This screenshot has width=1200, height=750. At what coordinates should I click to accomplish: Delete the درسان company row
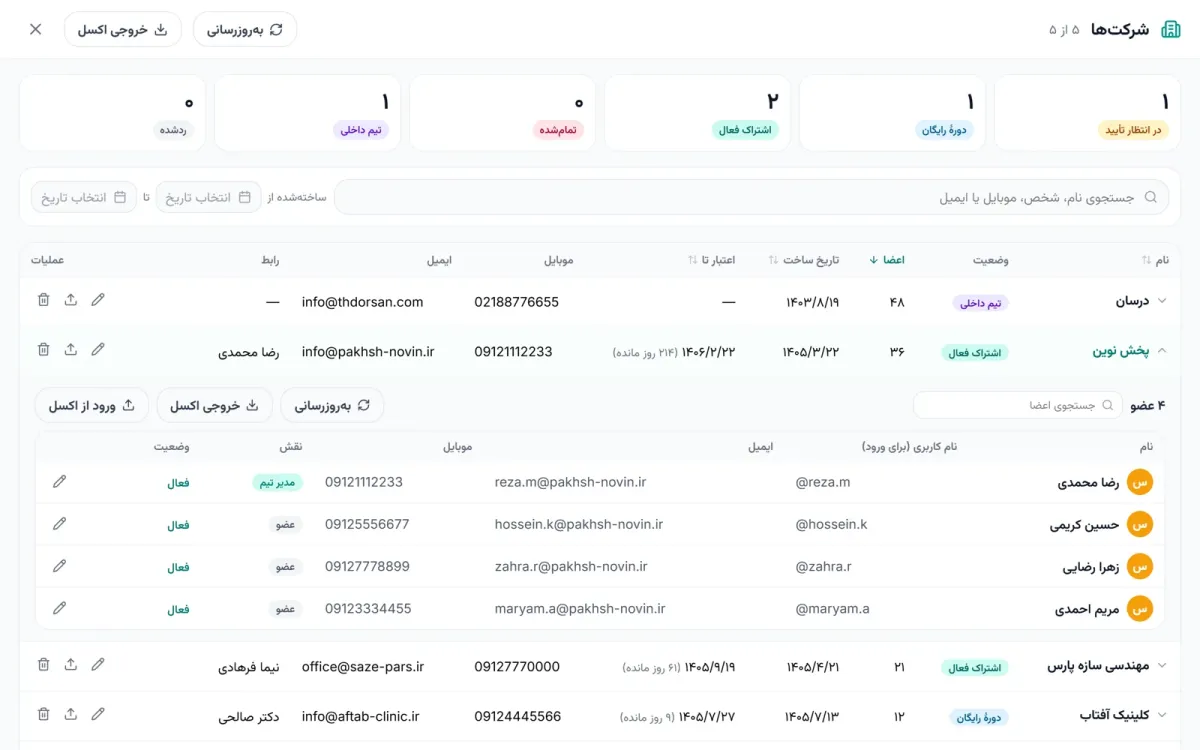[43, 299]
